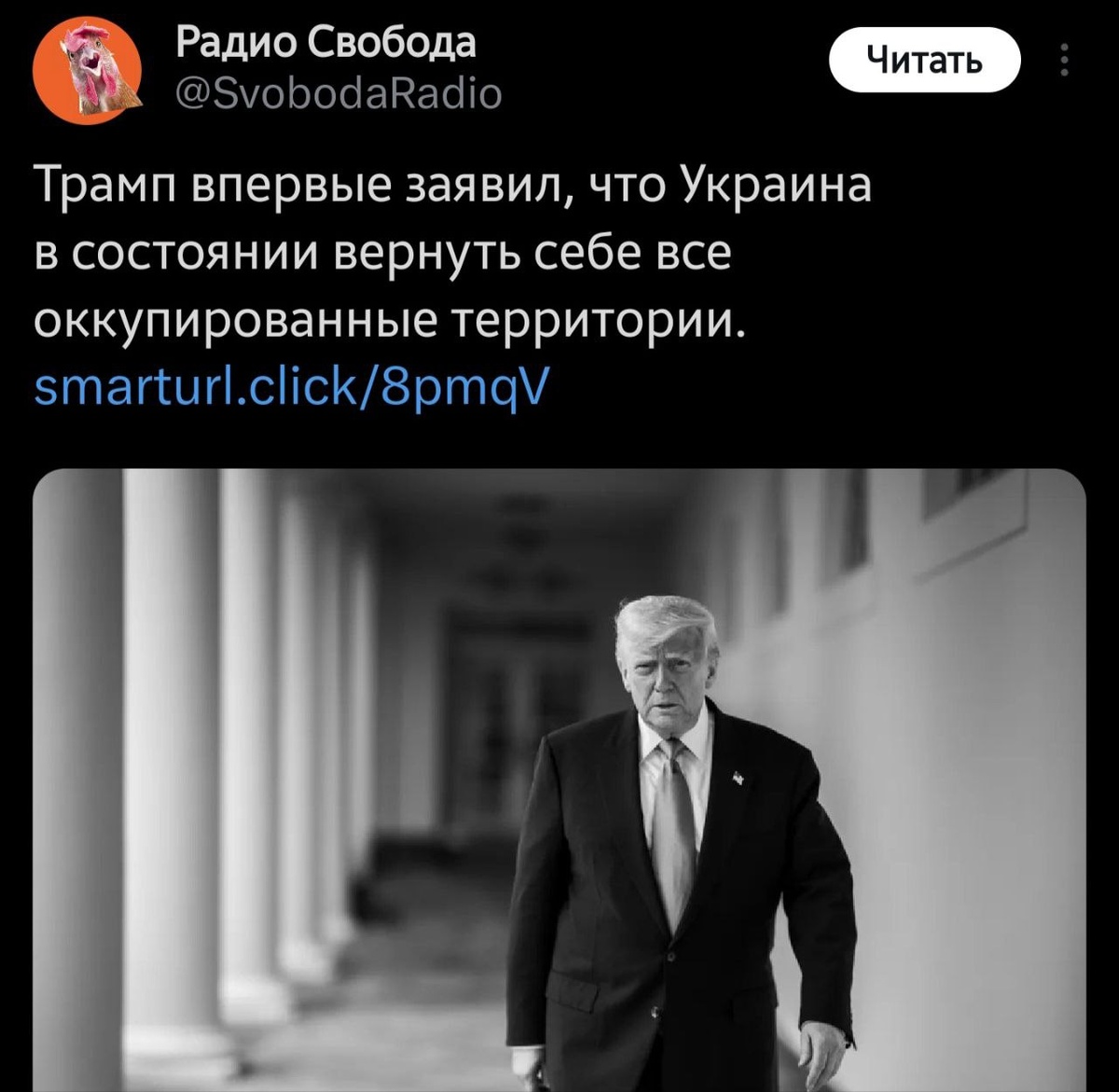
Task: Click the word оккупированные in the tweet
Action: point(237,322)
